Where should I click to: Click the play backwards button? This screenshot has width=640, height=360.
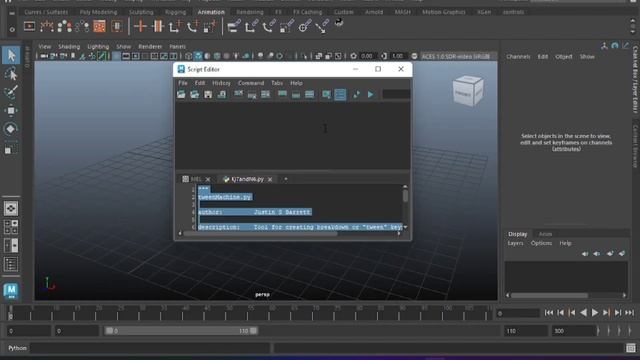click(583, 313)
